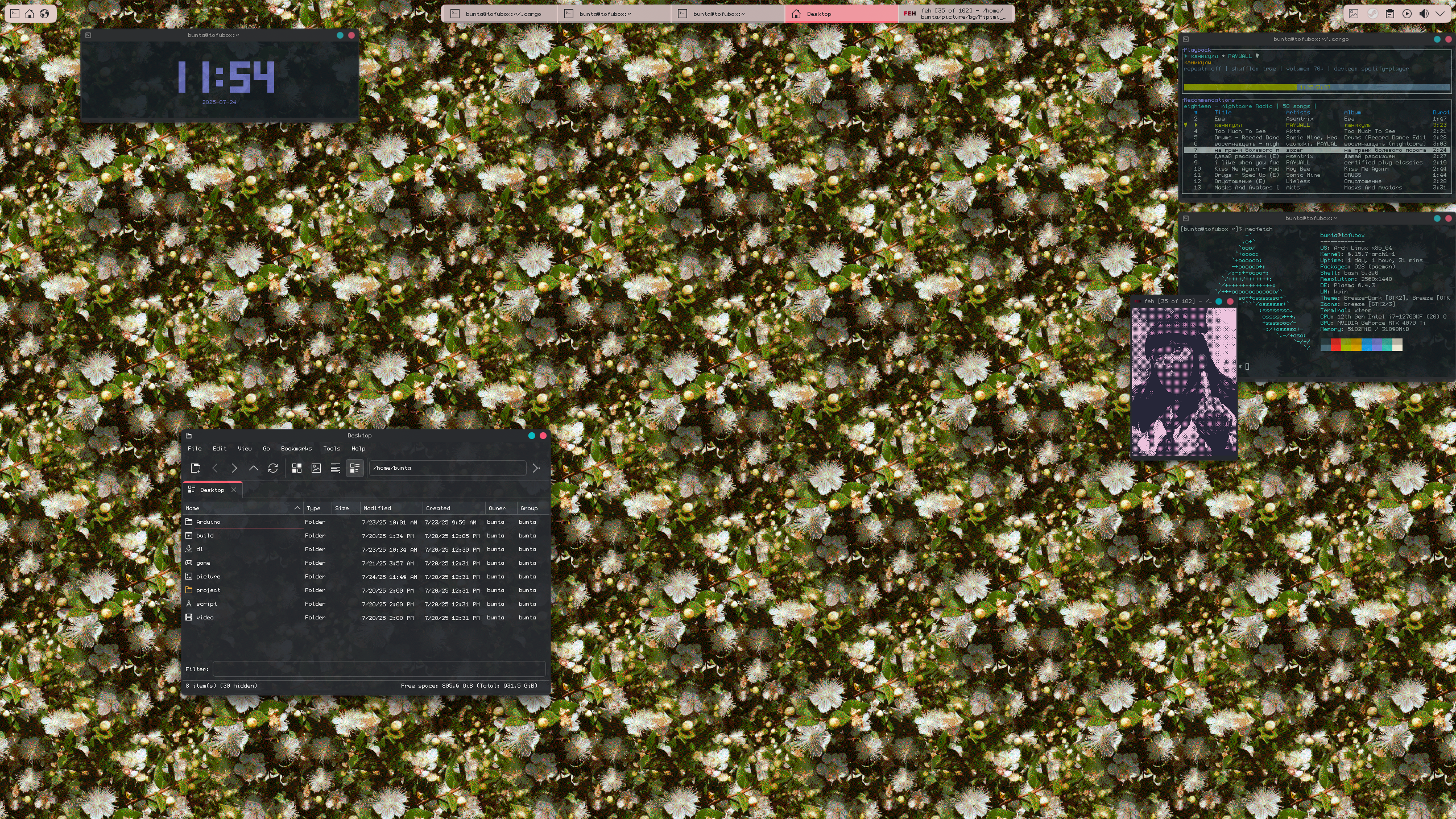Open the media player tray icon
1456x819 pixels.
1407,14
